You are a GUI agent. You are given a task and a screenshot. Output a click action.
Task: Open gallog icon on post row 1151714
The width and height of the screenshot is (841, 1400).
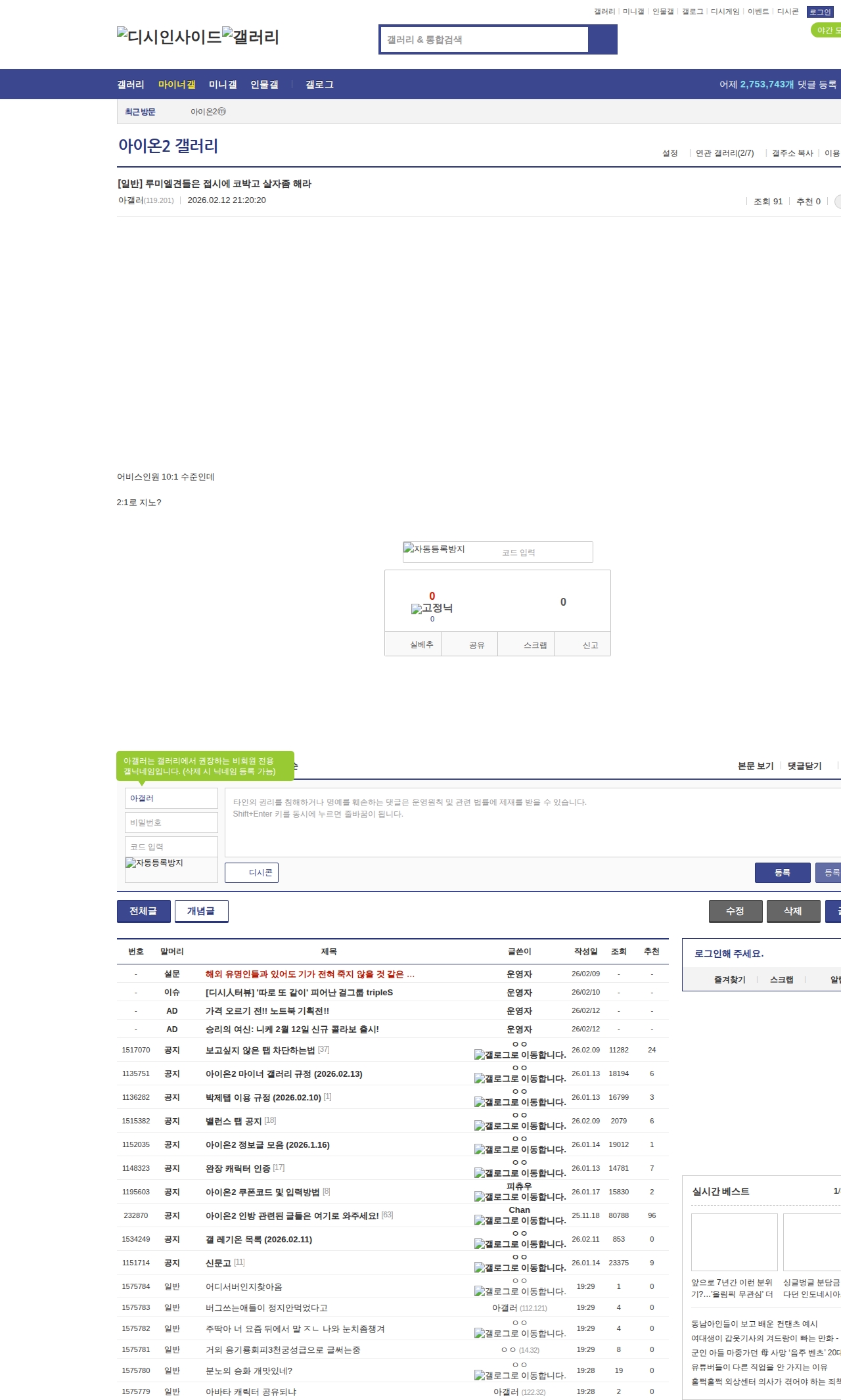point(520,1268)
